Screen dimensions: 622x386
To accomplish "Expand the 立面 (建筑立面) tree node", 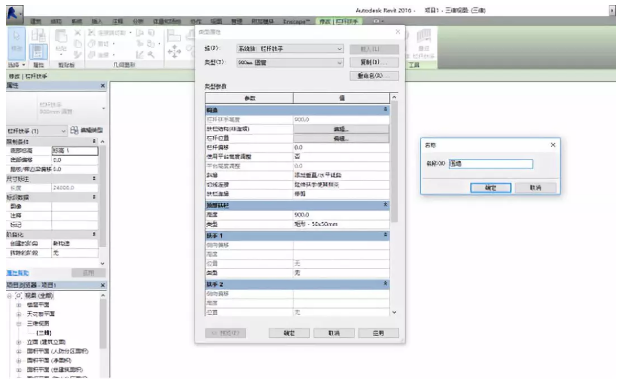I will tap(19, 342).
